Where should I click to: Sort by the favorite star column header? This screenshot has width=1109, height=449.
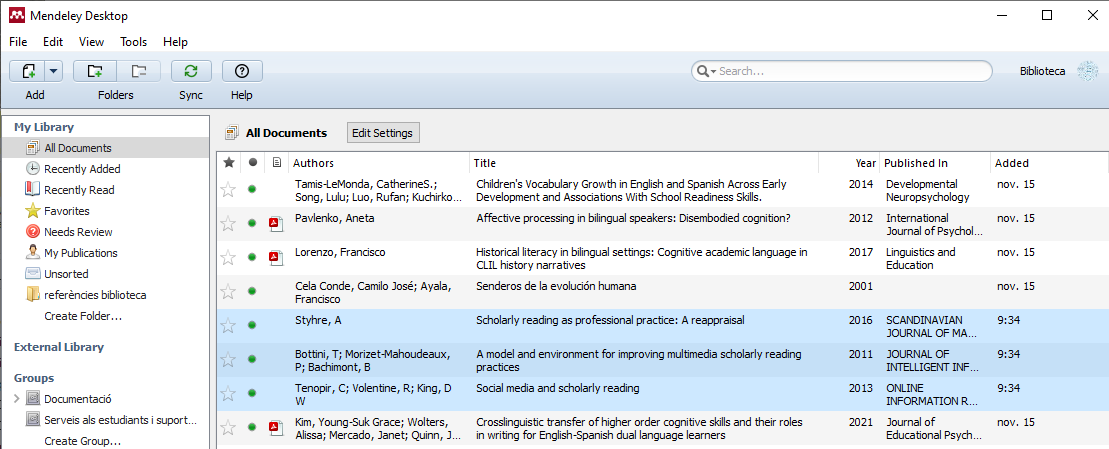tap(228, 163)
